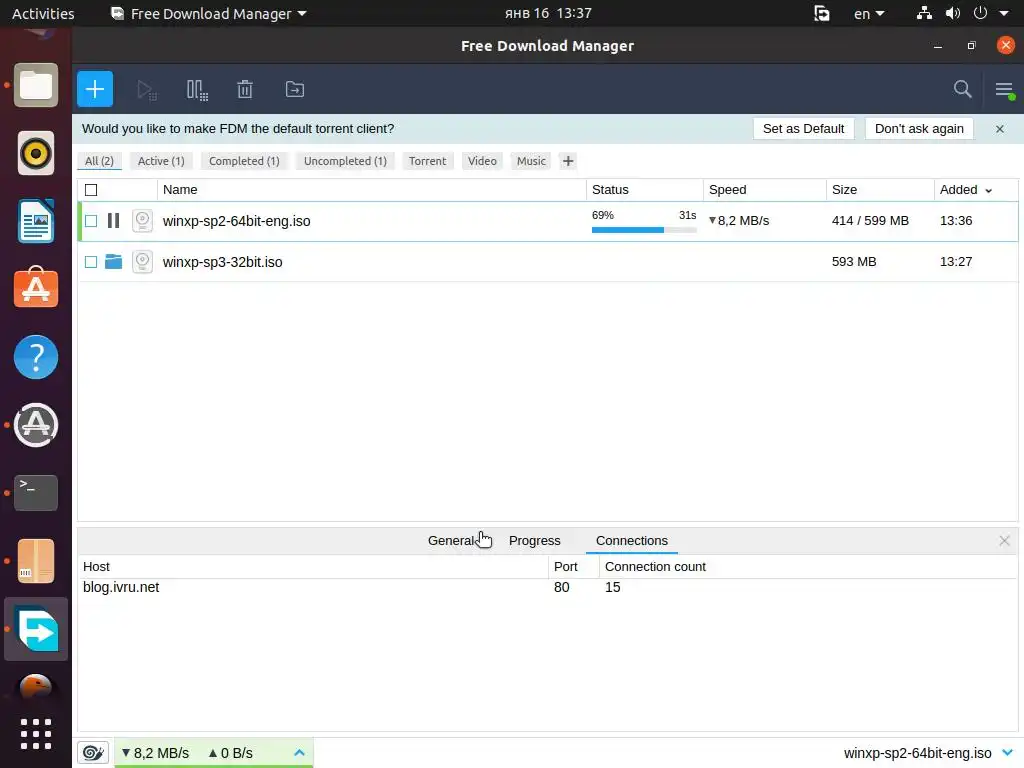Open the search magnifier icon
Screen dimensions: 1024x768
(962, 89)
